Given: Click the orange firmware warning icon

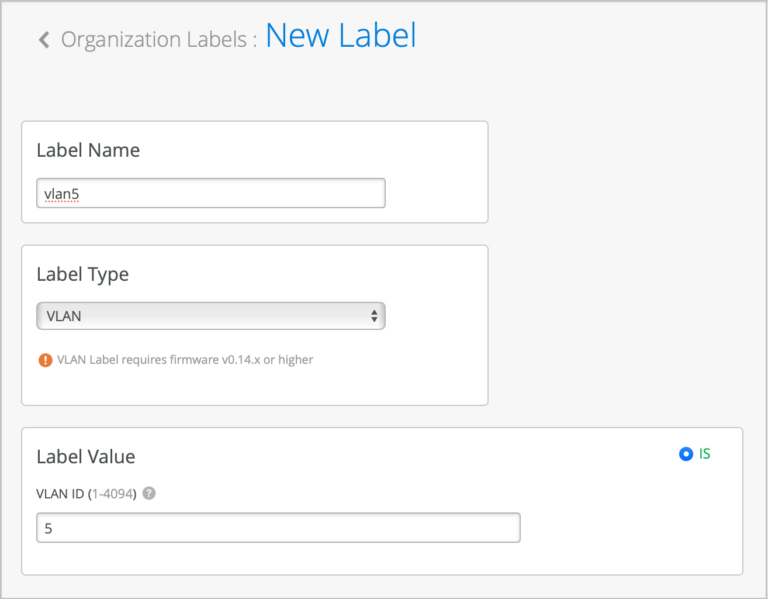Looking at the screenshot, I should pos(45,360).
